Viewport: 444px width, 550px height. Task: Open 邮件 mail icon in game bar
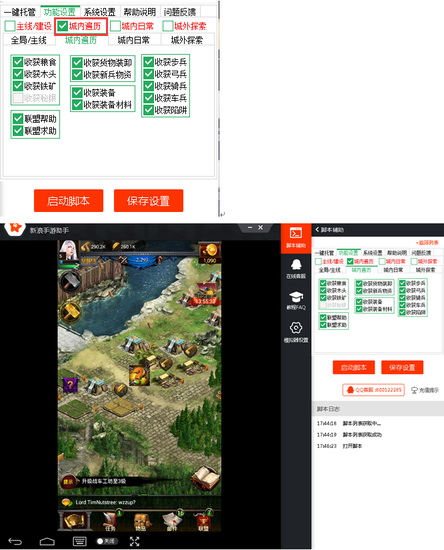click(172, 521)
